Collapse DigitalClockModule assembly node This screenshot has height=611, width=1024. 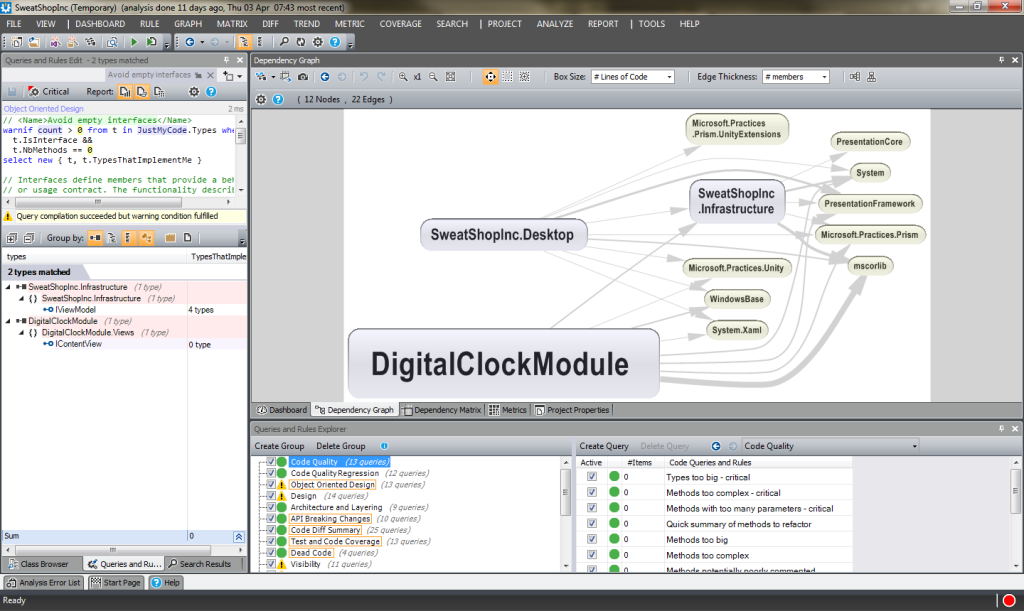point(8,321)
